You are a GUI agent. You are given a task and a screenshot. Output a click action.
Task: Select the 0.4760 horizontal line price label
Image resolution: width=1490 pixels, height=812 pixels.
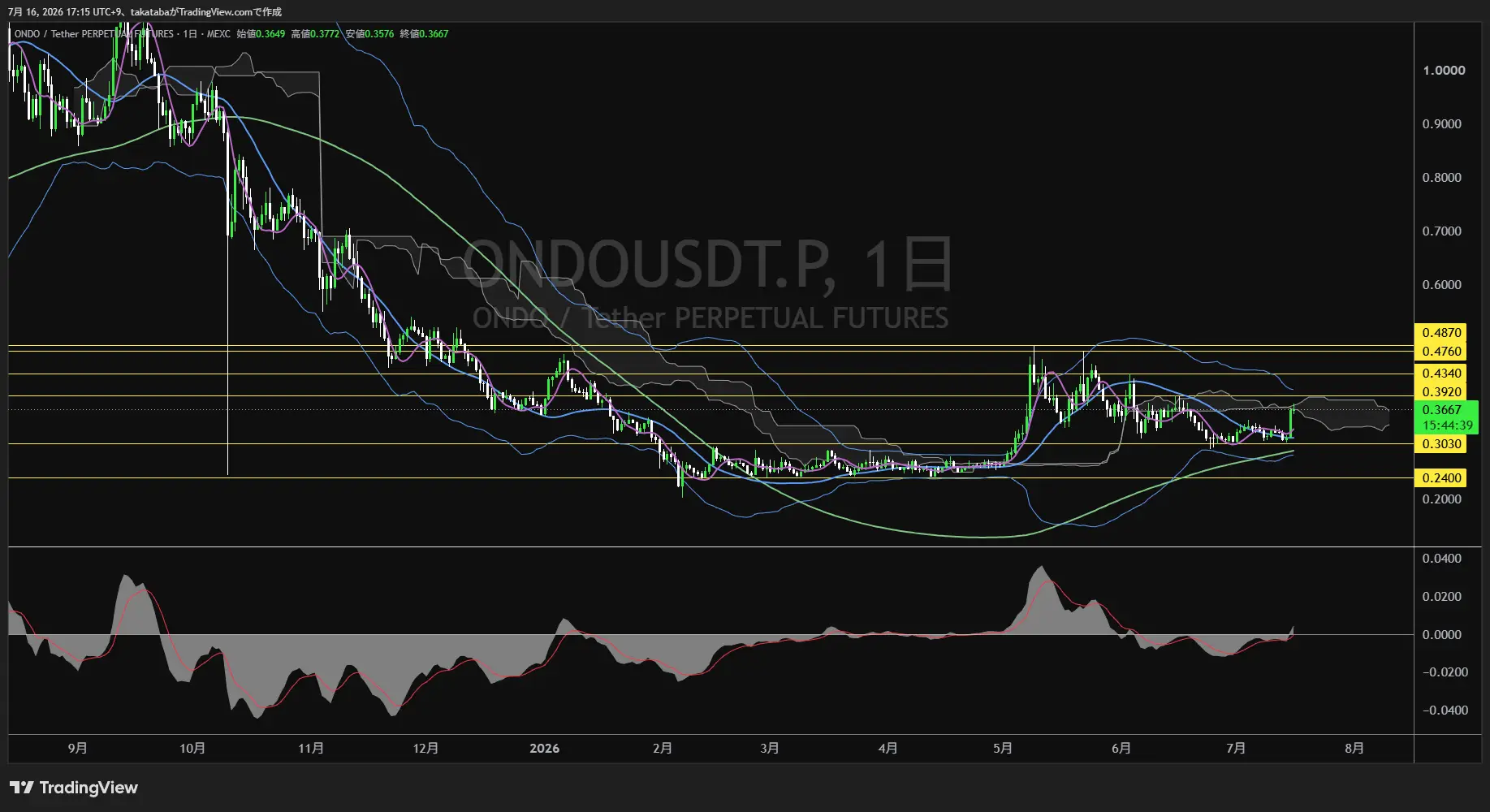click(x=1441, y=352)
